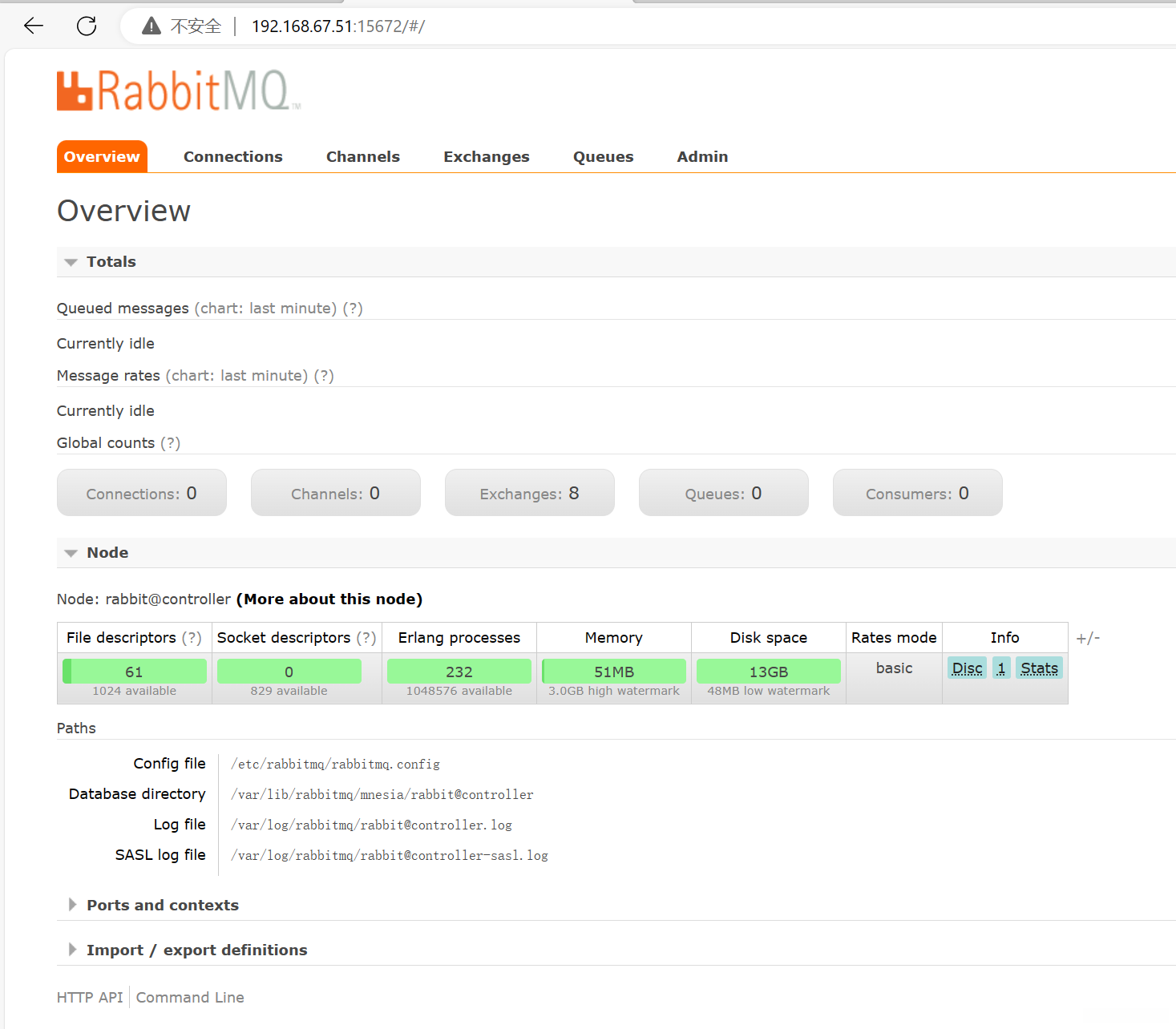The image size is (1176, 1029).
Task: Open the File descriptors help (?) link
Action: (x=192, y=638)
